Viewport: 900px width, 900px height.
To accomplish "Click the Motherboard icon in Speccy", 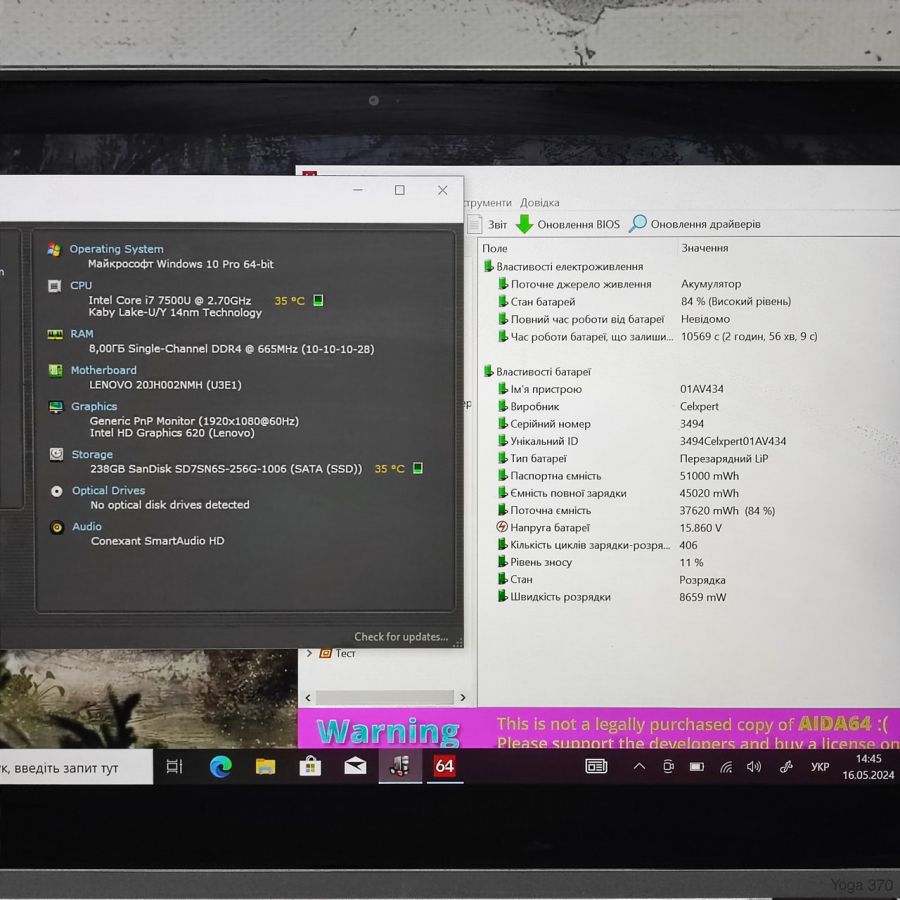I will coord(56,371).
